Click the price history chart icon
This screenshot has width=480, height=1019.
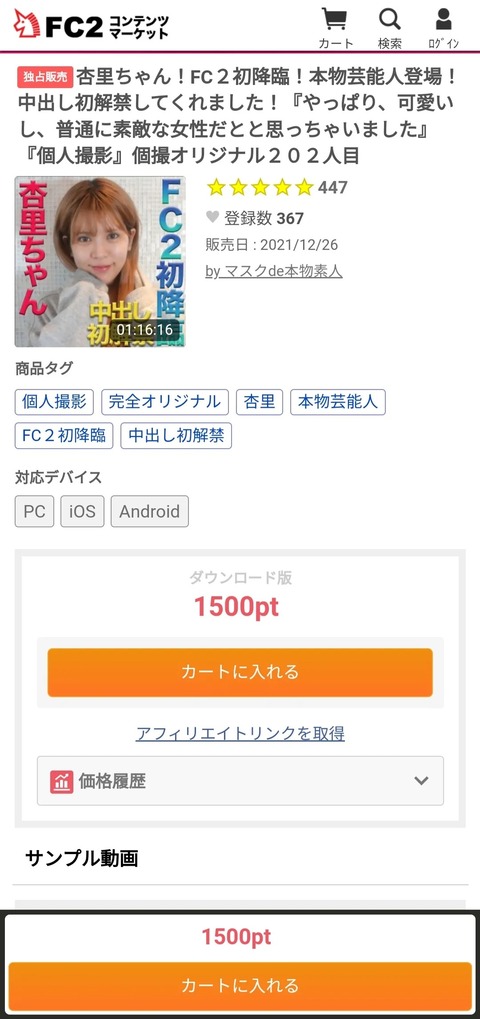click(62, 781)
